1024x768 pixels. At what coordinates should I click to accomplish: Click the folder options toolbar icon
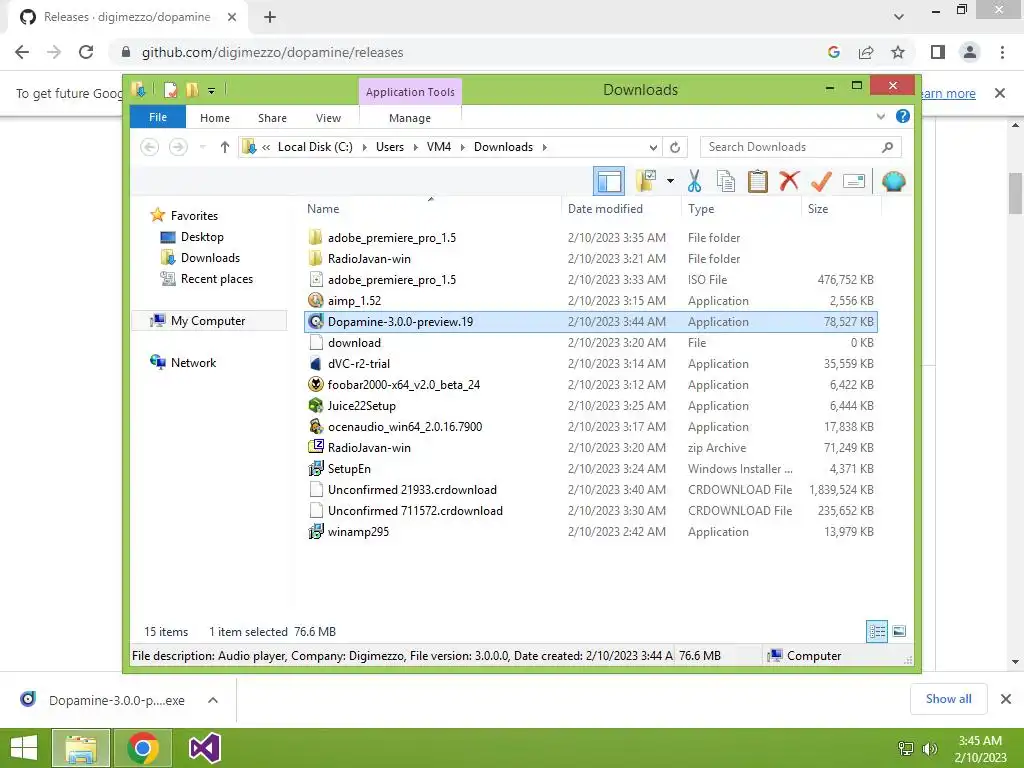tap(647, 181)
